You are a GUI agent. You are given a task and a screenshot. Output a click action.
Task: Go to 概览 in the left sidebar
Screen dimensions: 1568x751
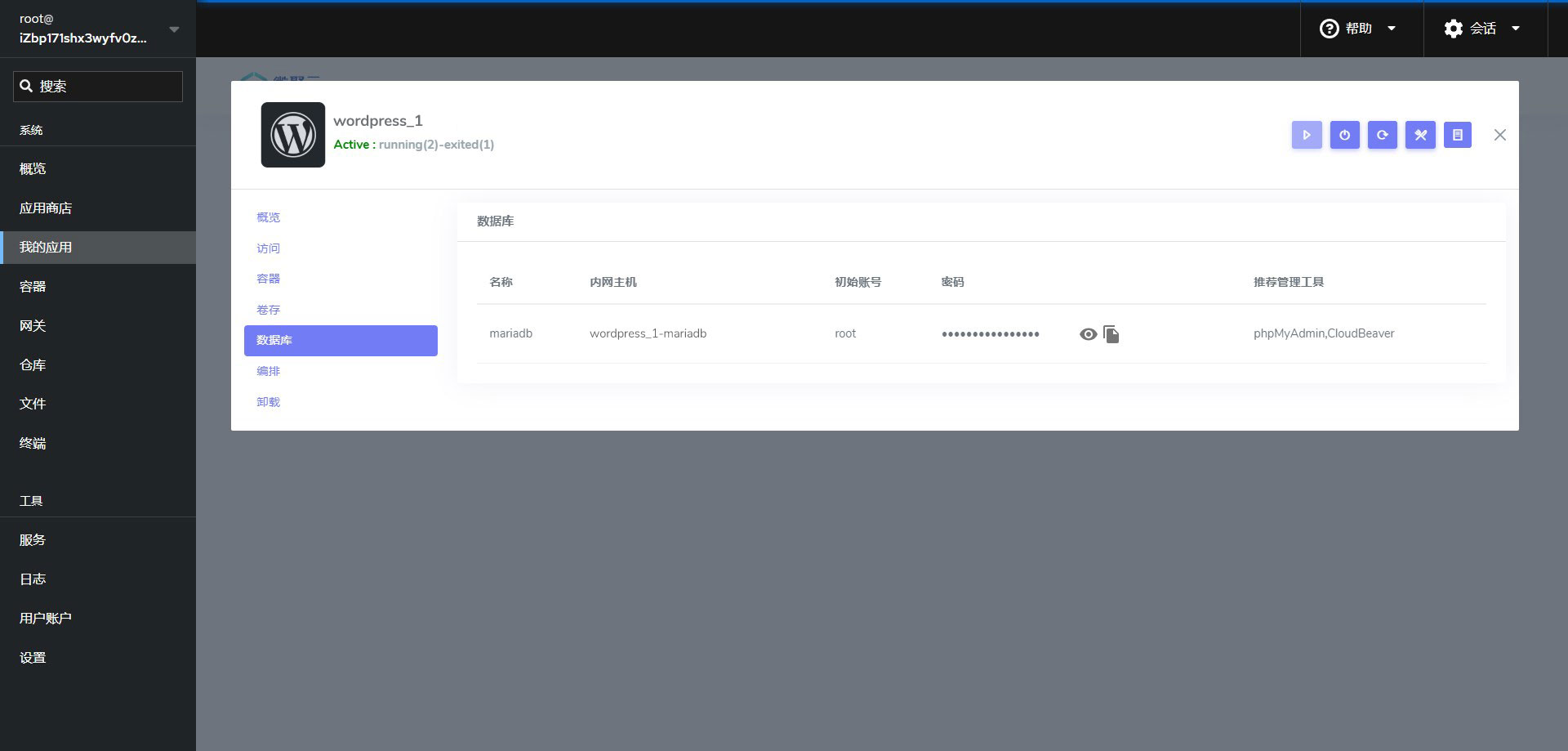pos(98,169)
